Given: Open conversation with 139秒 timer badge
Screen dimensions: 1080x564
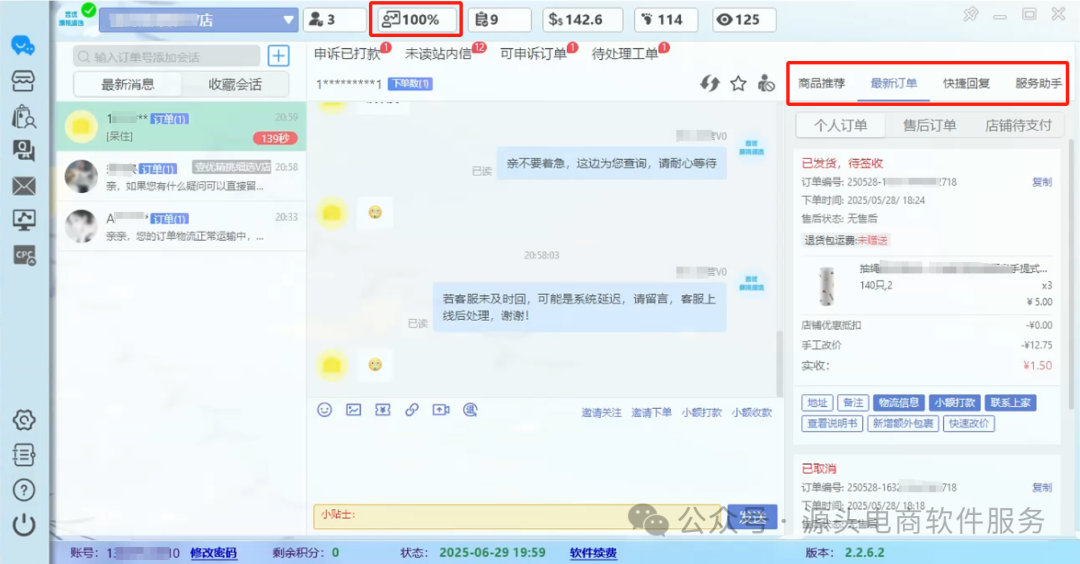Looking at the screenshot, I should (181, 127).
